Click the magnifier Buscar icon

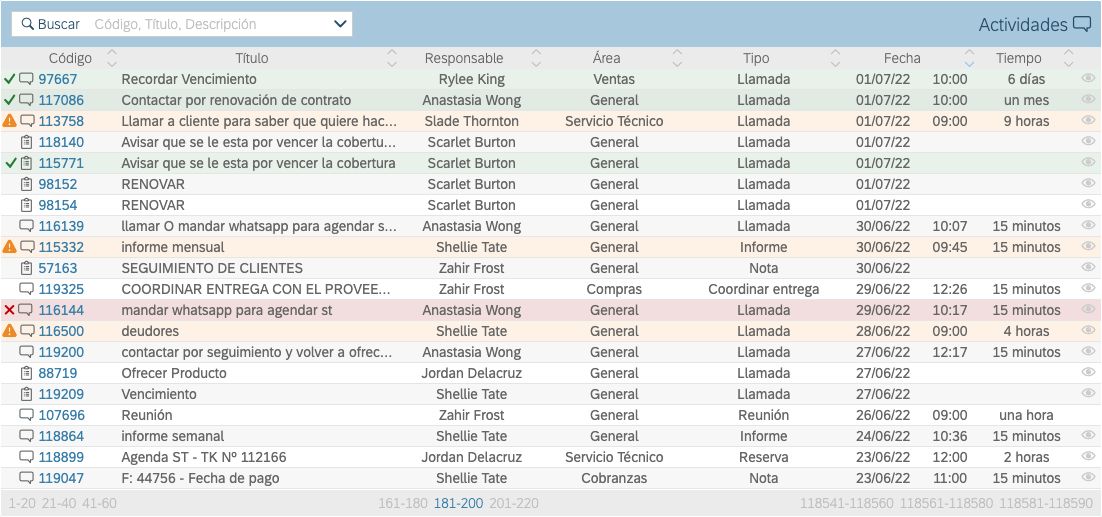pyautogui.click(x=27, y=24)
